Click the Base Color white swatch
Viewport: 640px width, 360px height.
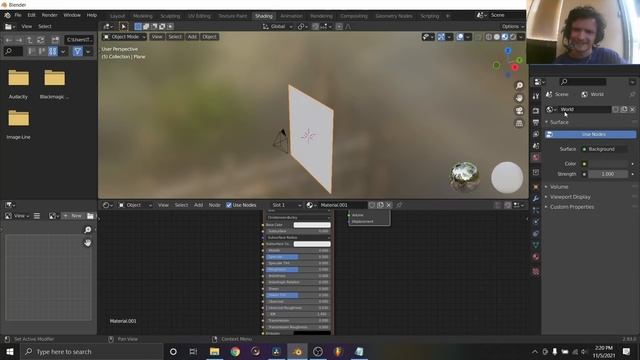point(312,225)
